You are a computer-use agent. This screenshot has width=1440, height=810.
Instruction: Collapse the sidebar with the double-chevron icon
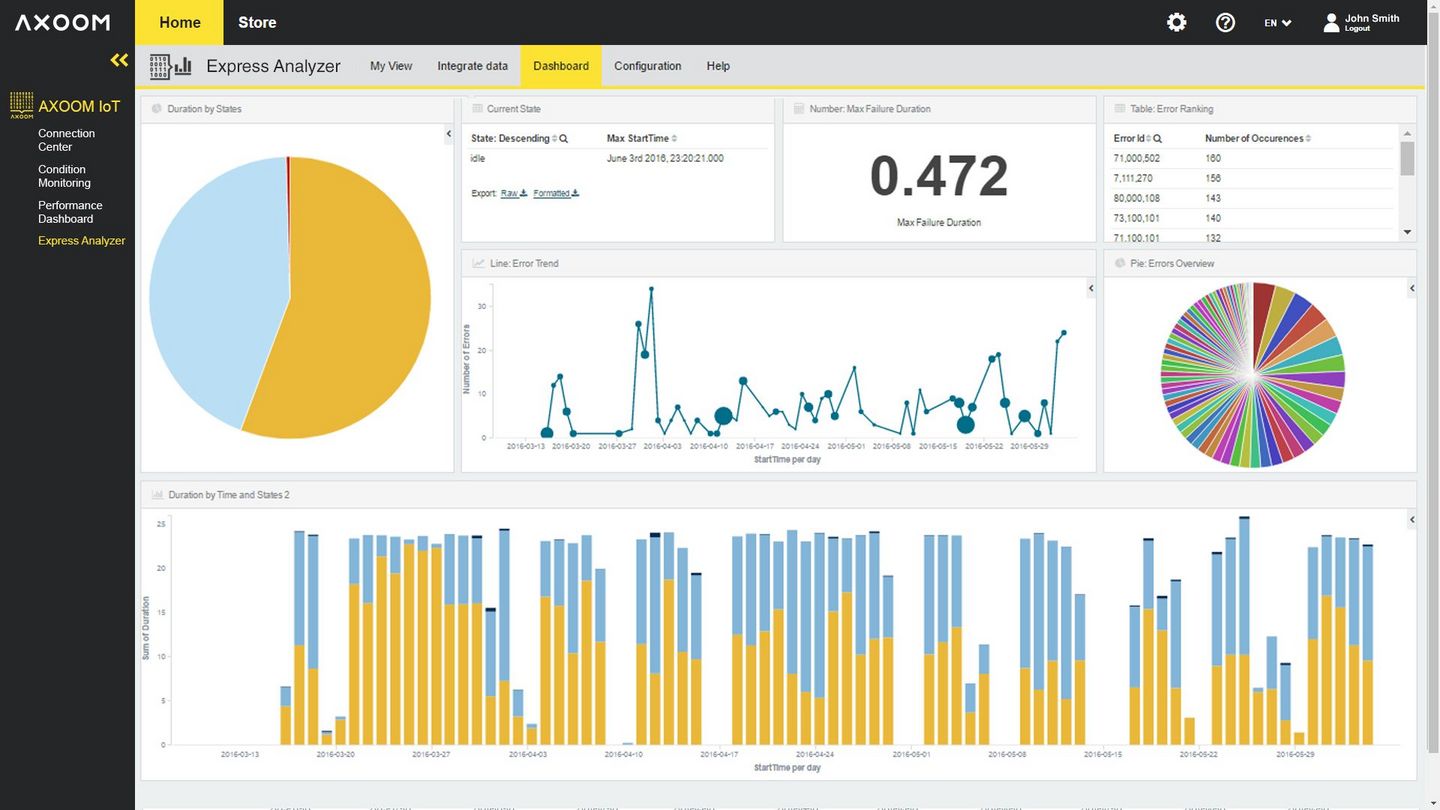pos(119,60)
